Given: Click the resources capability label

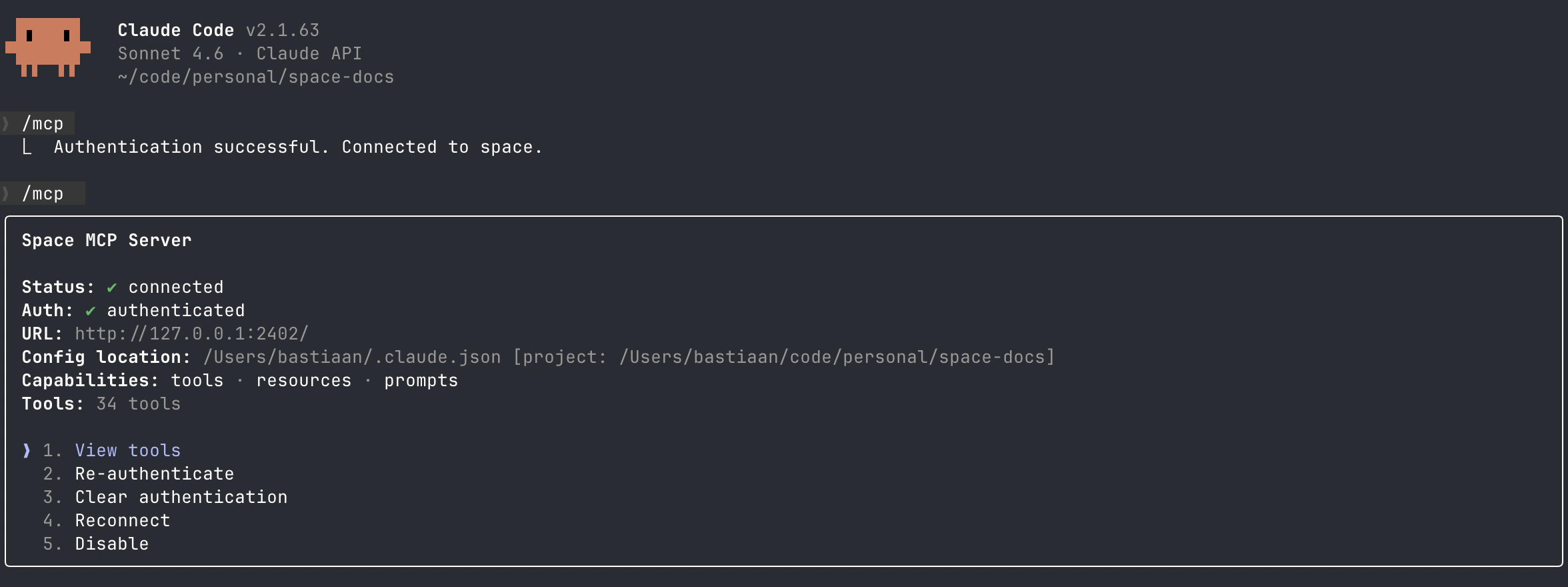Looking at the screenshot, I should click(x=303, y=380).
